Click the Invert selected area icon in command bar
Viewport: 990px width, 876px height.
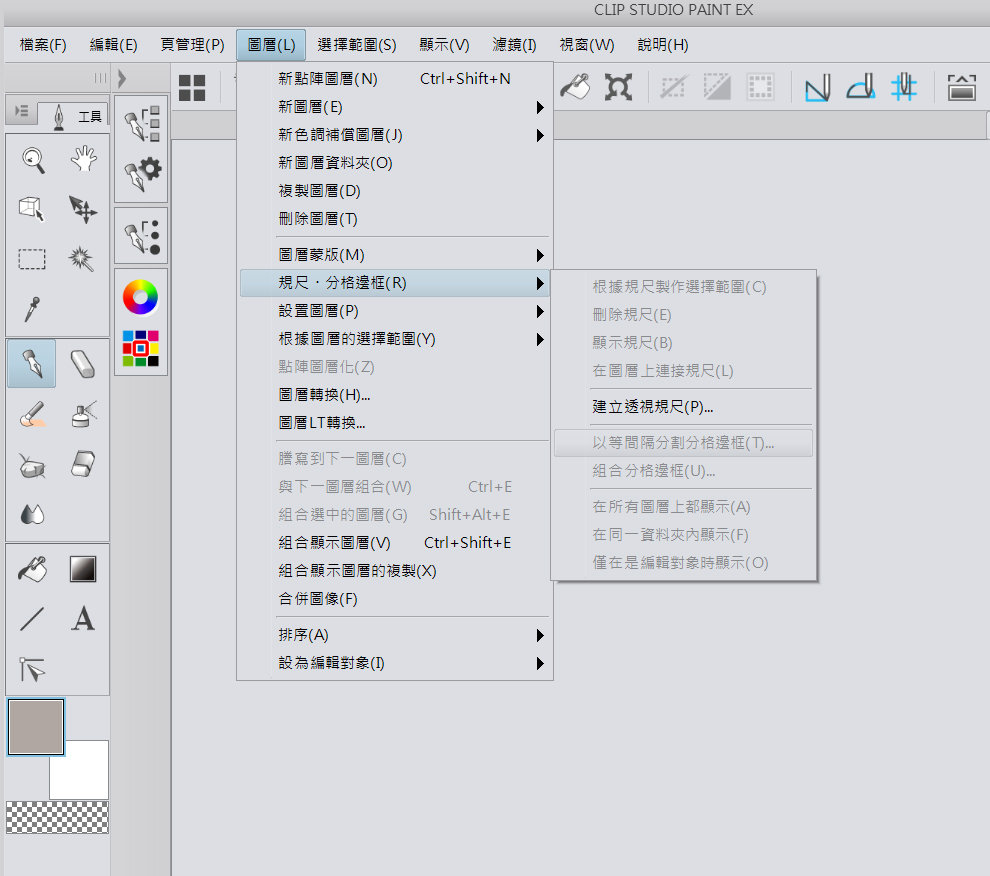(717, 87)
